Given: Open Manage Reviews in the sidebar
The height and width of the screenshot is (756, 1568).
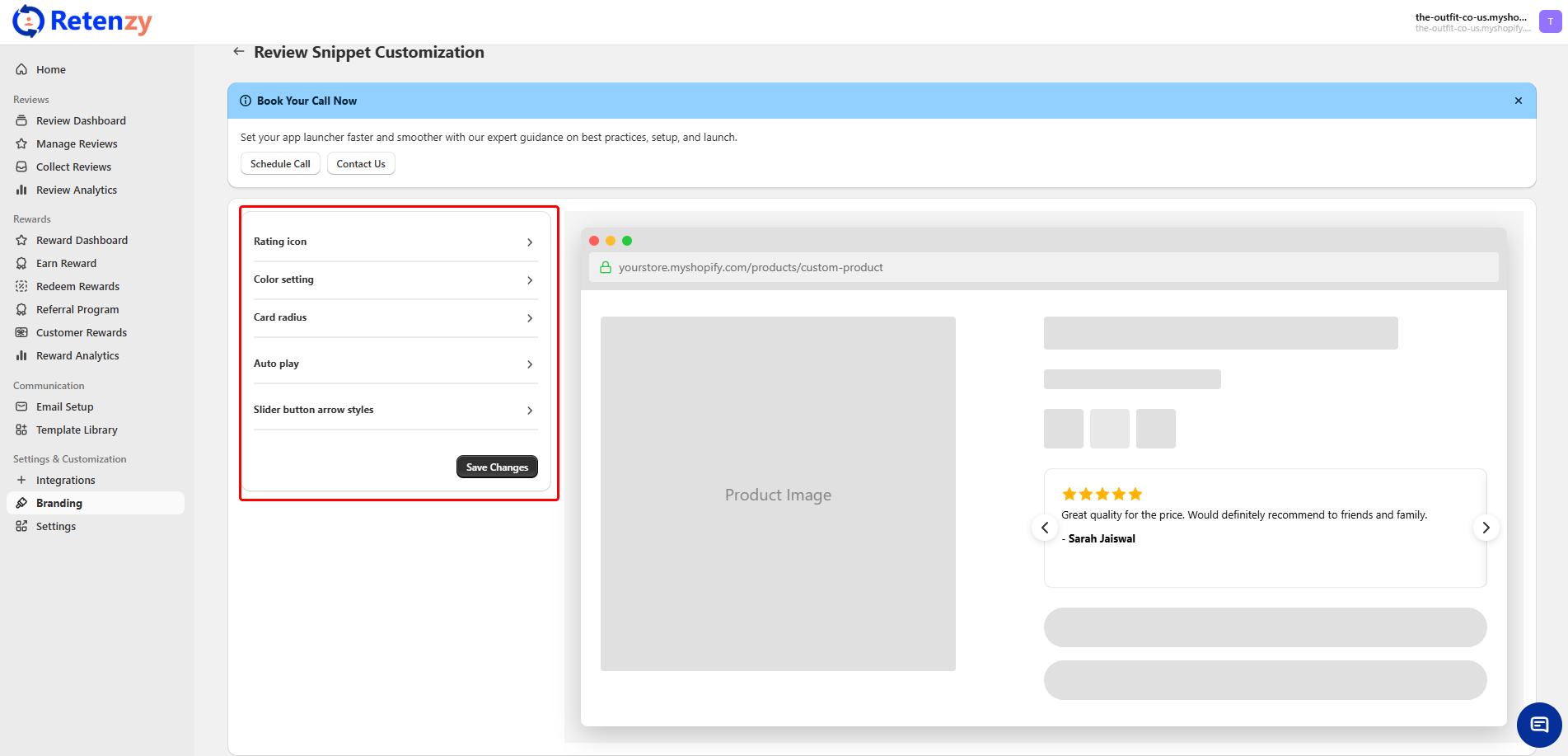Looking at the screenshot, I should coord(77,143).
